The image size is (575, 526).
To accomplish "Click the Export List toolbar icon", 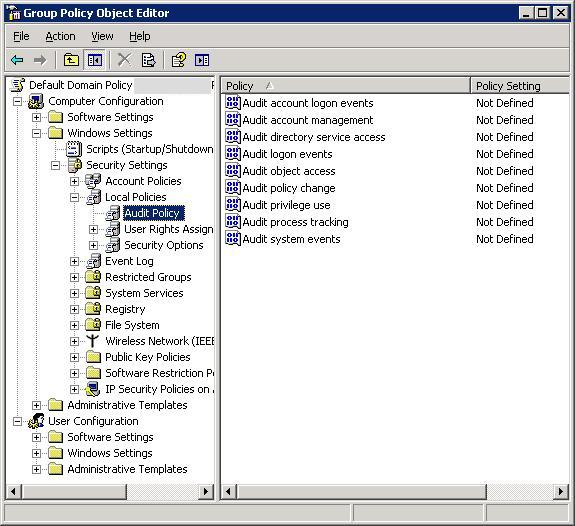I will (148, 60).
